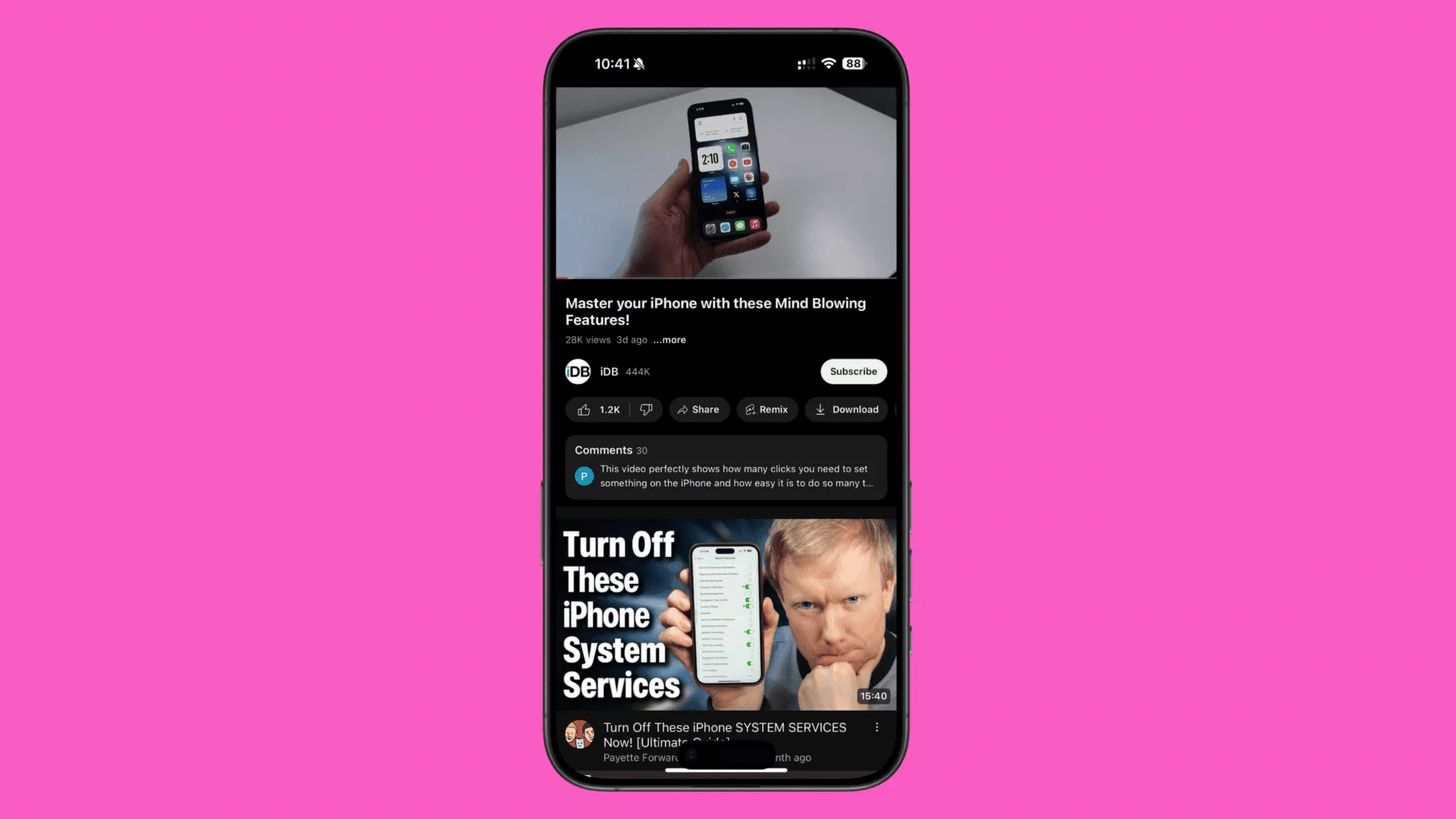Toggle battery percentage display in status bar

point(853,63)
